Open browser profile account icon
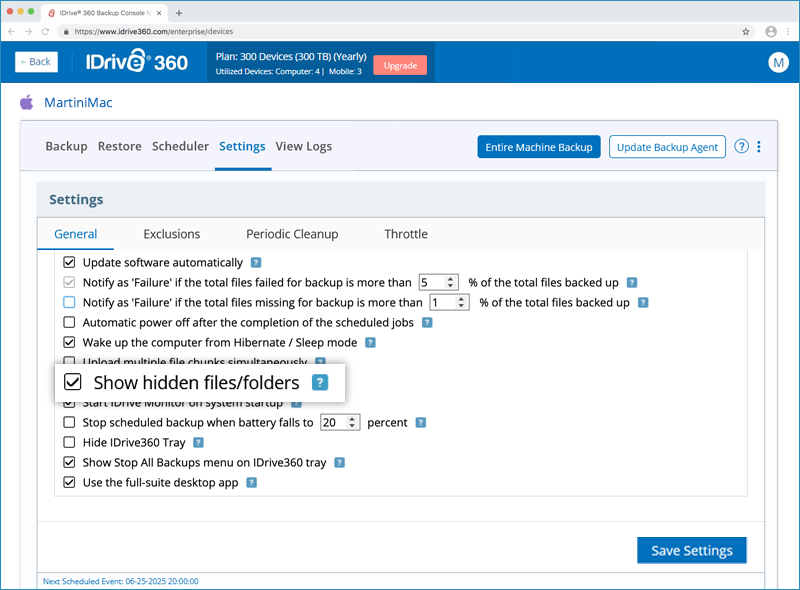Viewport: 800px width, 590px height. (771, 32)
